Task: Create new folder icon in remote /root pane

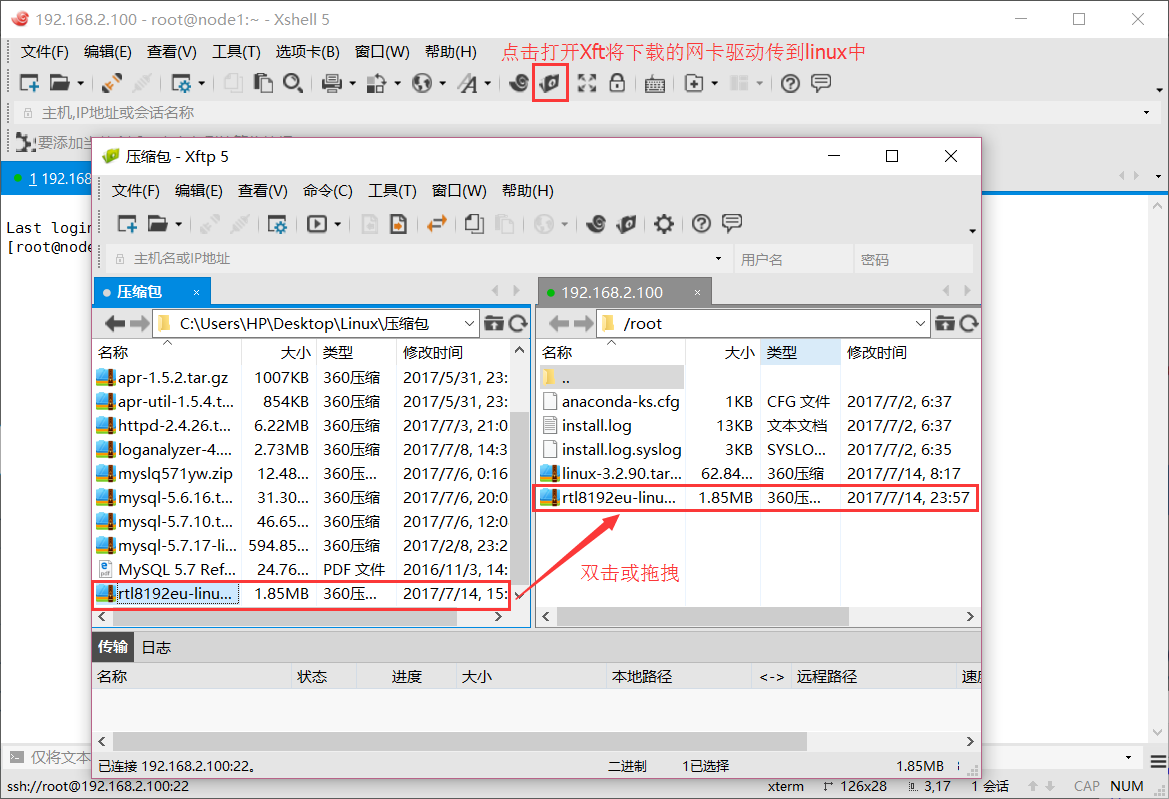Action: click(x=945, y=323)
